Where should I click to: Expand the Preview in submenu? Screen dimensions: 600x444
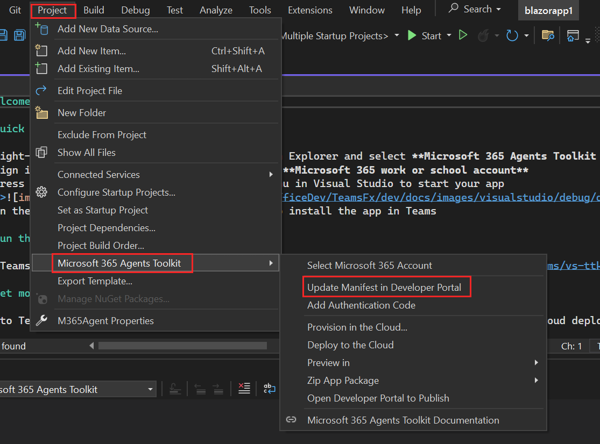[413, 362]
